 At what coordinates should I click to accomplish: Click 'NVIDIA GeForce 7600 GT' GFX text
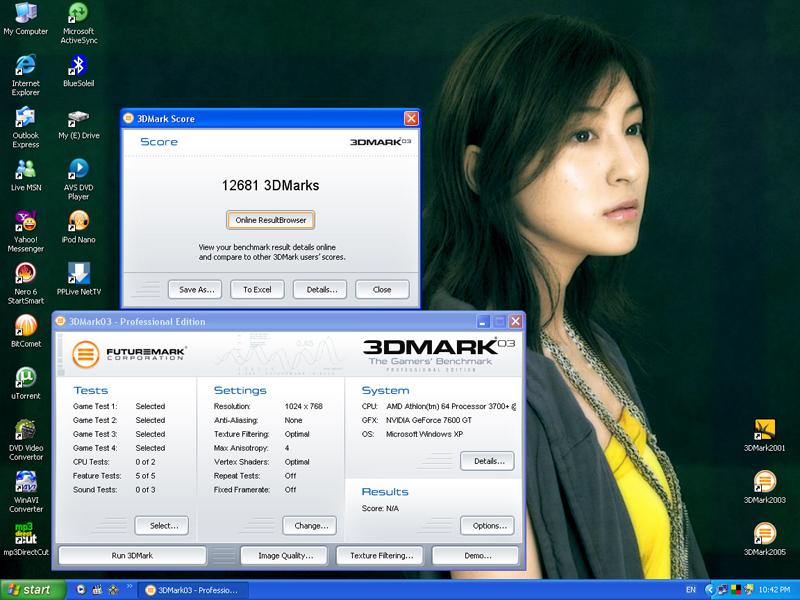click(x=429, y=420)
